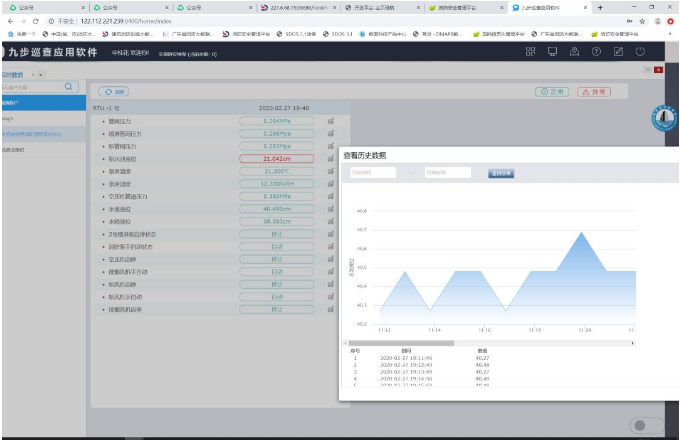The height and width of the screenshot is (440, 680).
Task: Click the search magnifier in left sidebar
Action: click(x=69, y=88)
